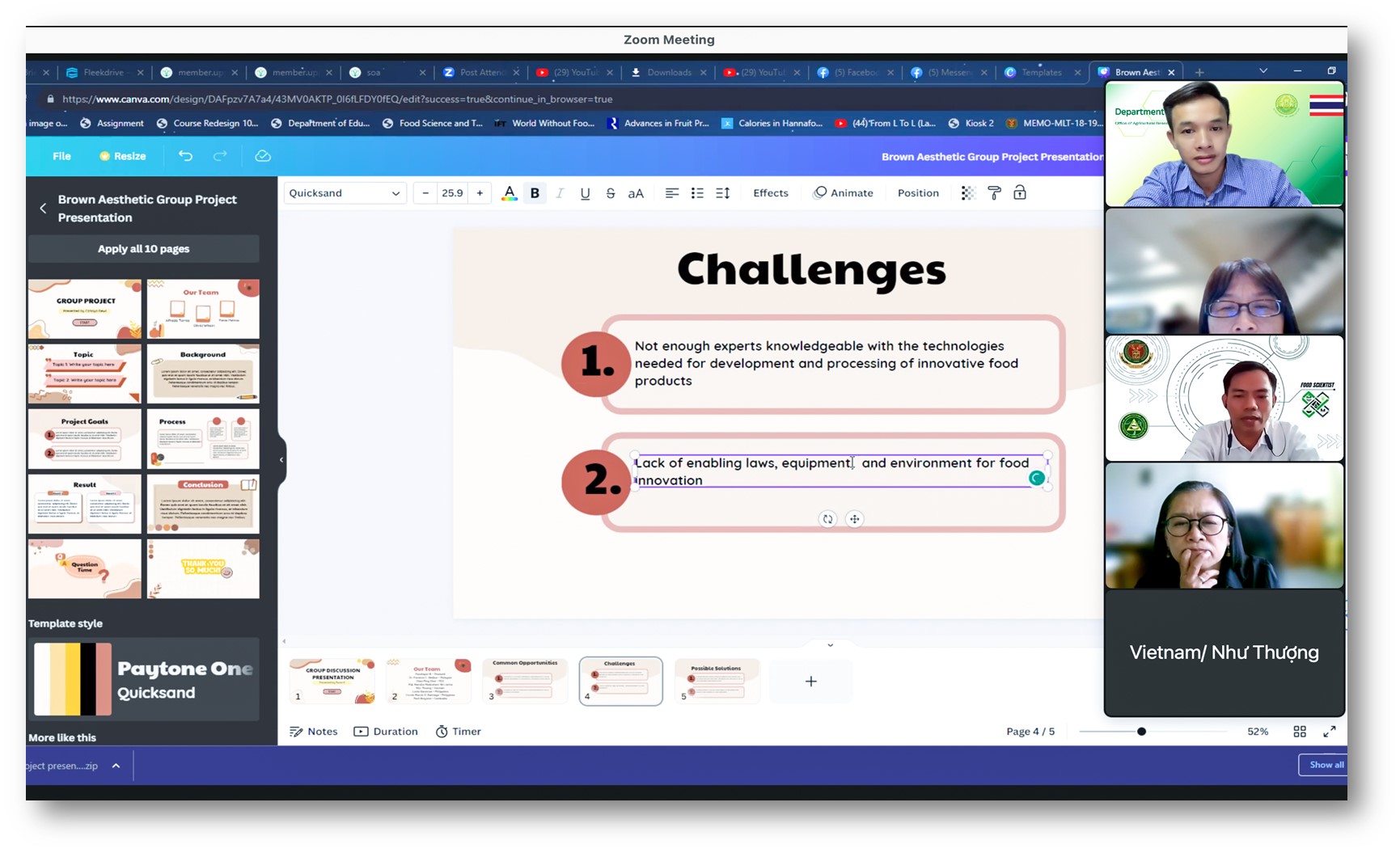
Task: Toggle bold formatting
Action: [535, 193]
